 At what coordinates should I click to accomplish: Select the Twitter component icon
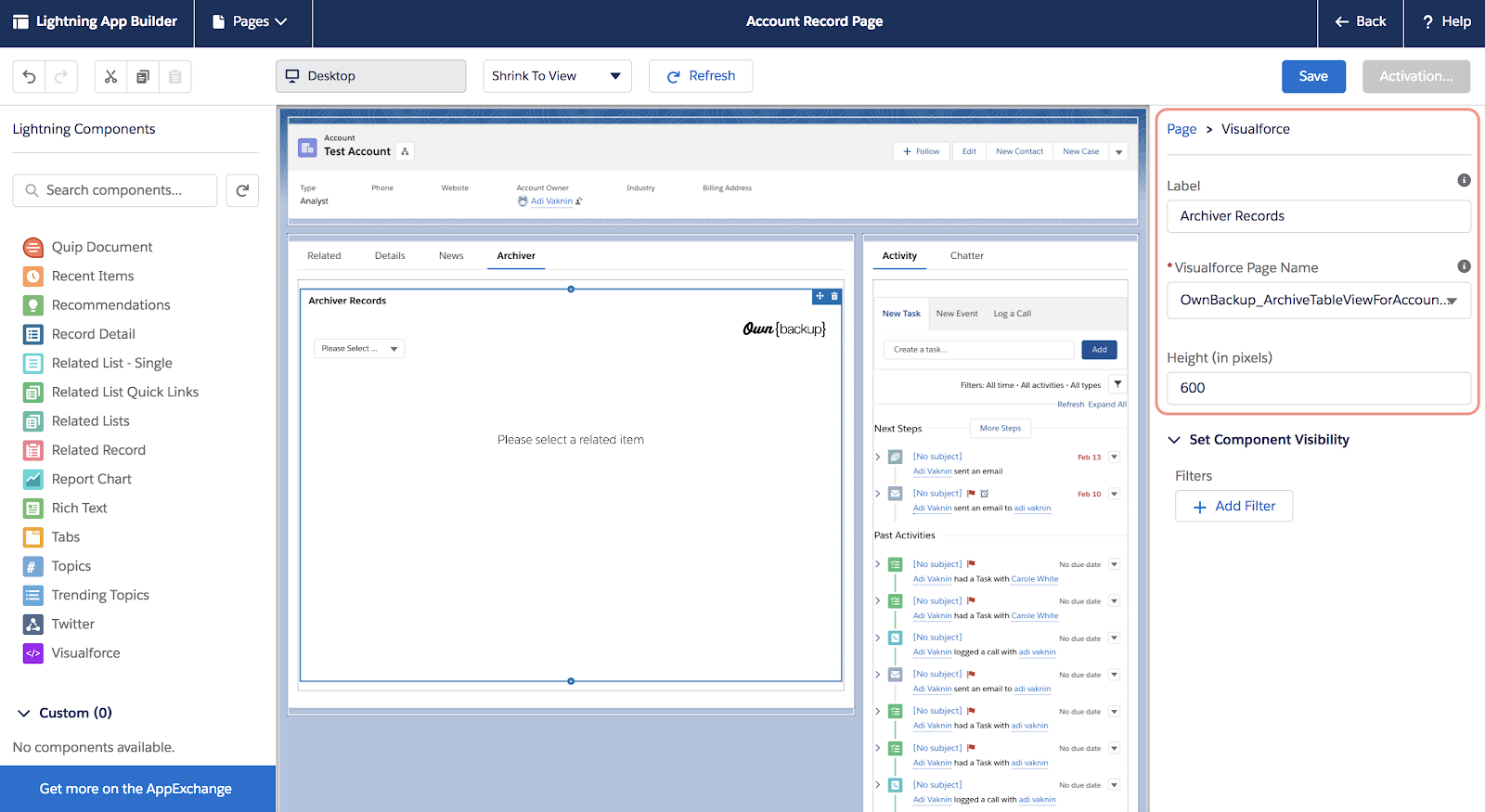[x=33, y=625]
